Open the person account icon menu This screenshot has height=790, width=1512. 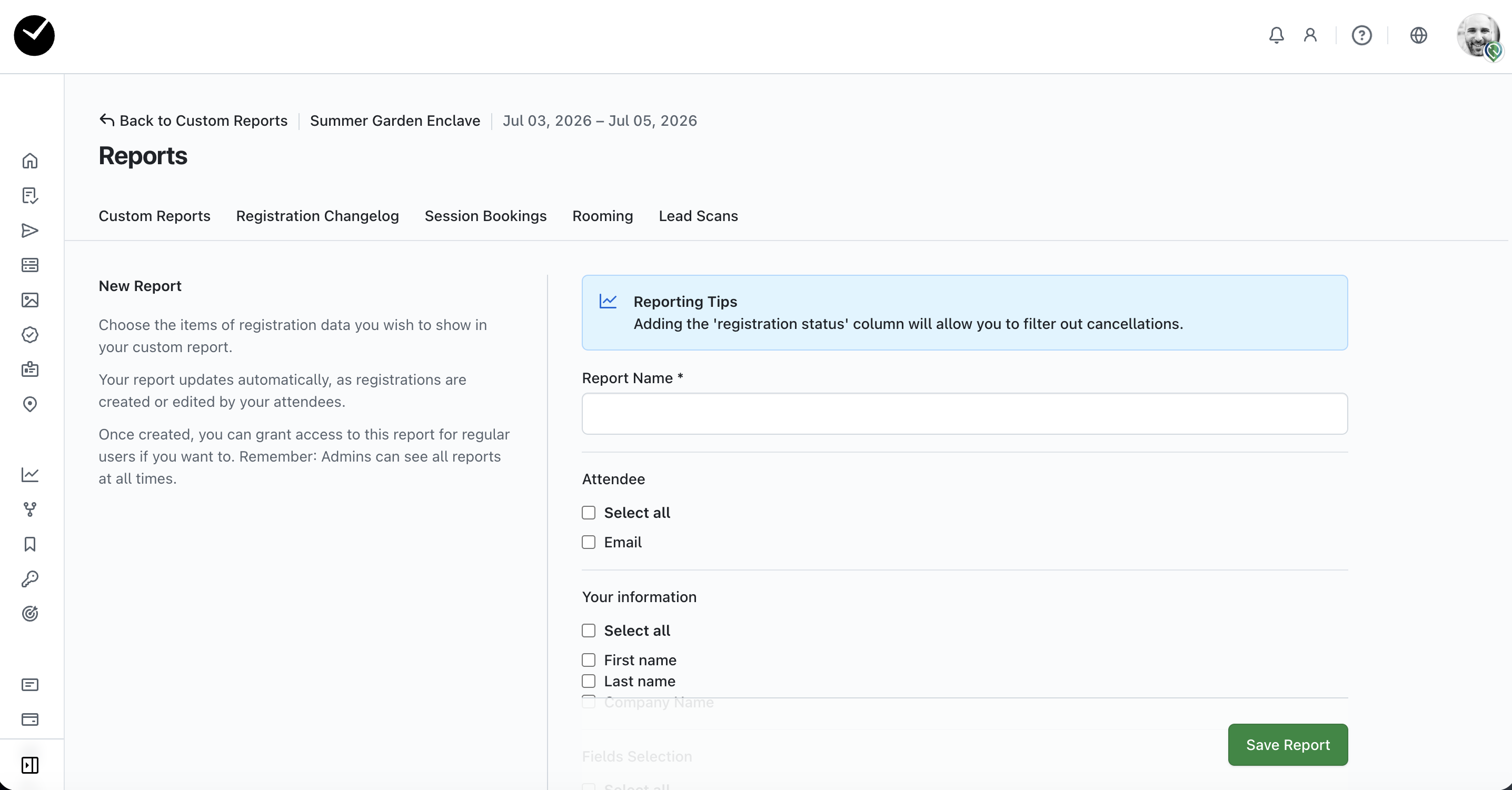[x=1310, y=35]
